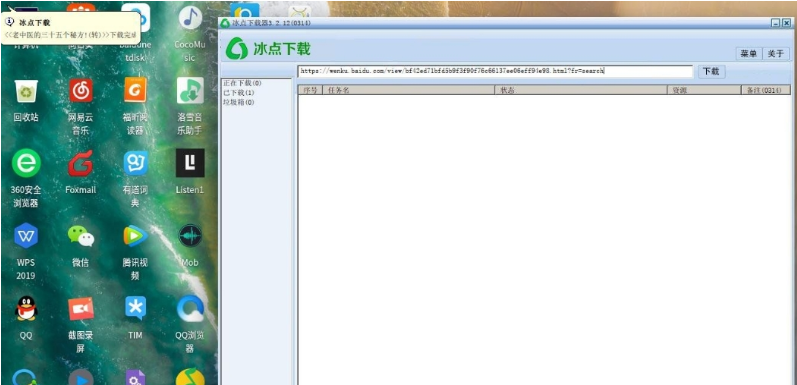Select 正在下载(0) in the sidebar
797x385 pixels.
pyautogui.click(x=242, y=83)
